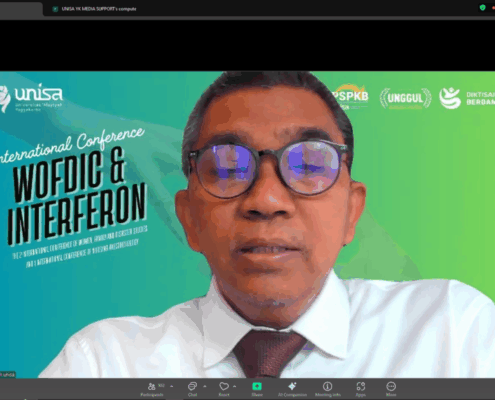Open the React heart menu
The height and width of the screenshot is (400, 495).
click(x=224, y=389)
